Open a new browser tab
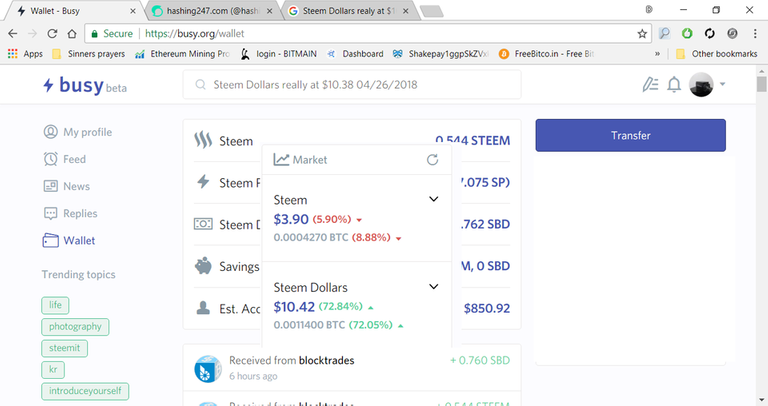 point(432,12)
